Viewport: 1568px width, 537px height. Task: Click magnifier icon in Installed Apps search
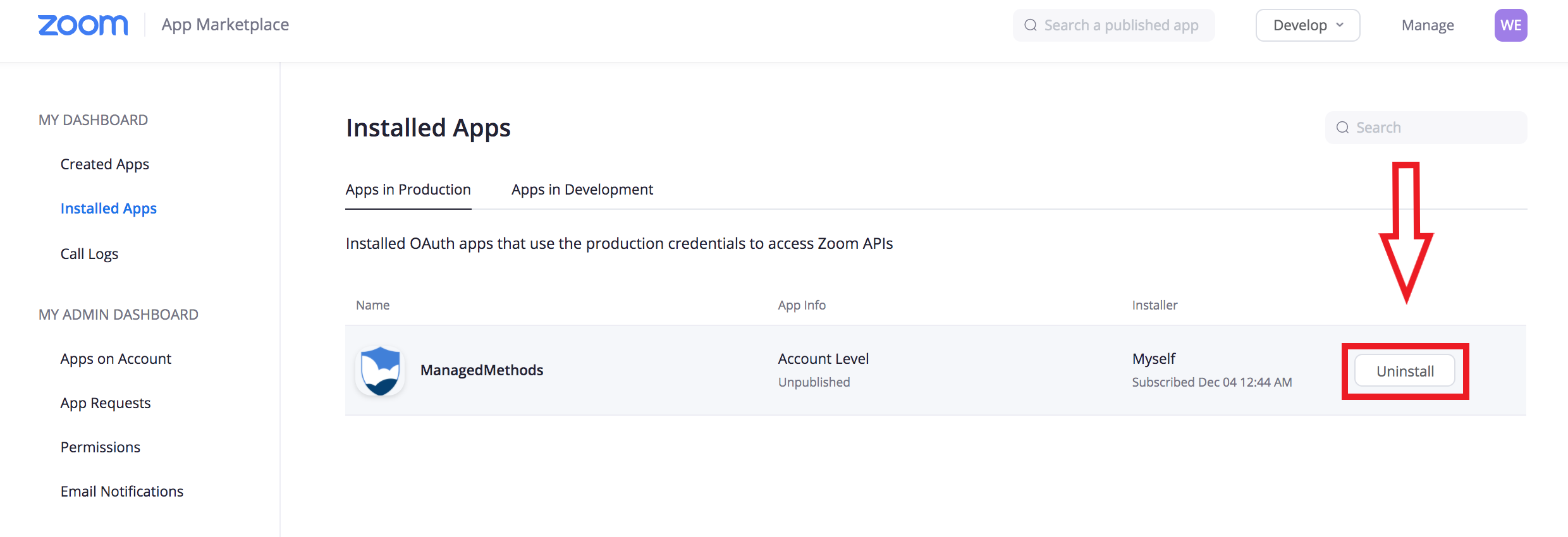coord(1342,128)
